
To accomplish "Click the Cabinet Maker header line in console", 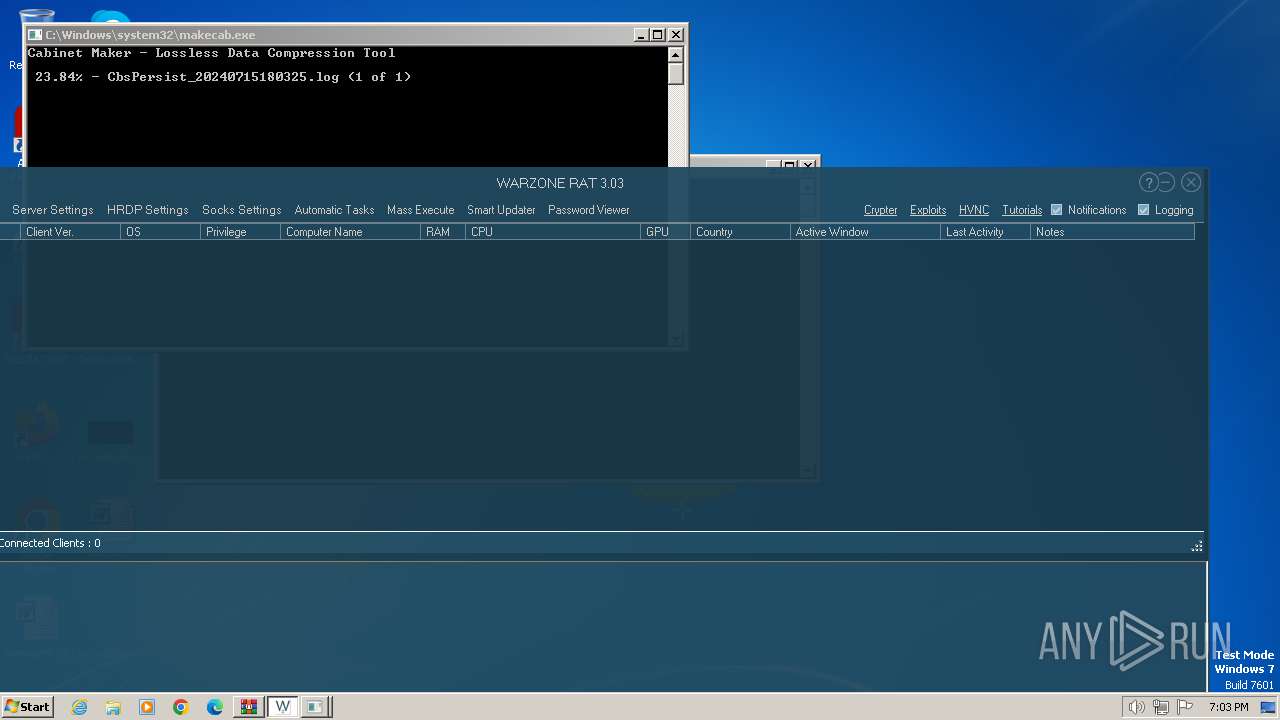I will [211, 53].
